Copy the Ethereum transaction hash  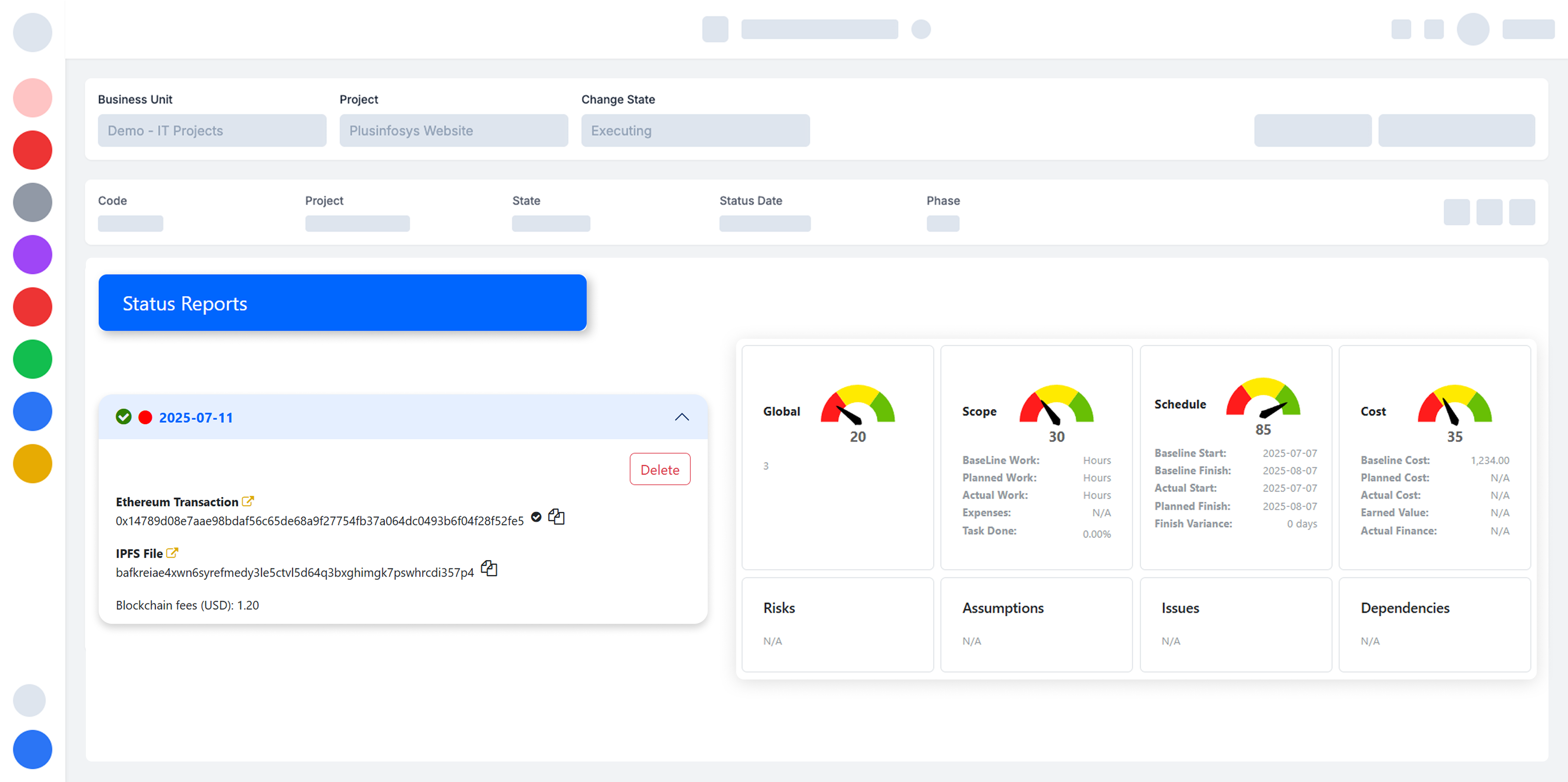click(556, 517)
